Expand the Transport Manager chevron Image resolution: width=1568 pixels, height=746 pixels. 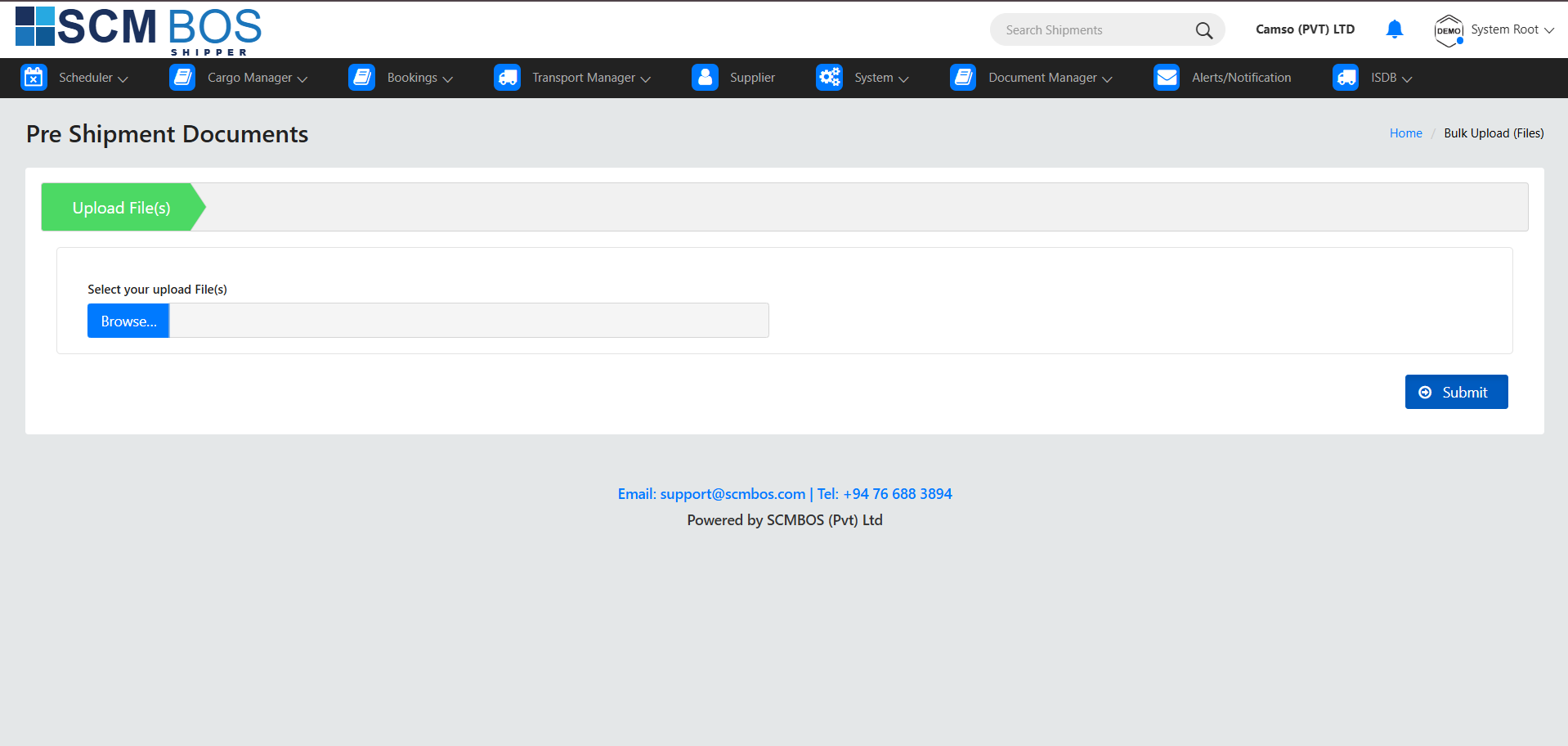click(x=646, y=79)
